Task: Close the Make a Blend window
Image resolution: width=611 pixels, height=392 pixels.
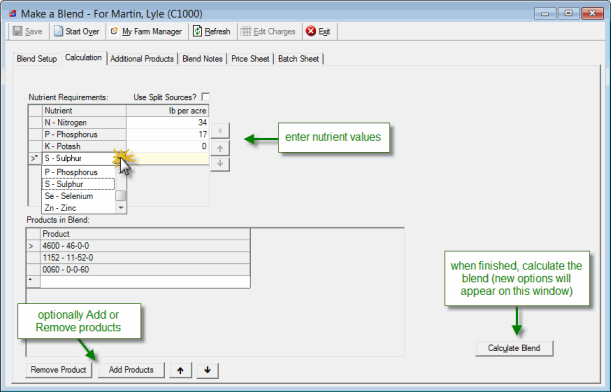Action: click(x=592, y=14)
